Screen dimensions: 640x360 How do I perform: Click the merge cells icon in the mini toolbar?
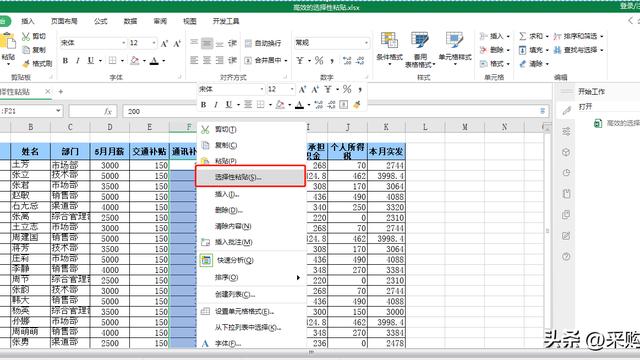click(344, 104)
